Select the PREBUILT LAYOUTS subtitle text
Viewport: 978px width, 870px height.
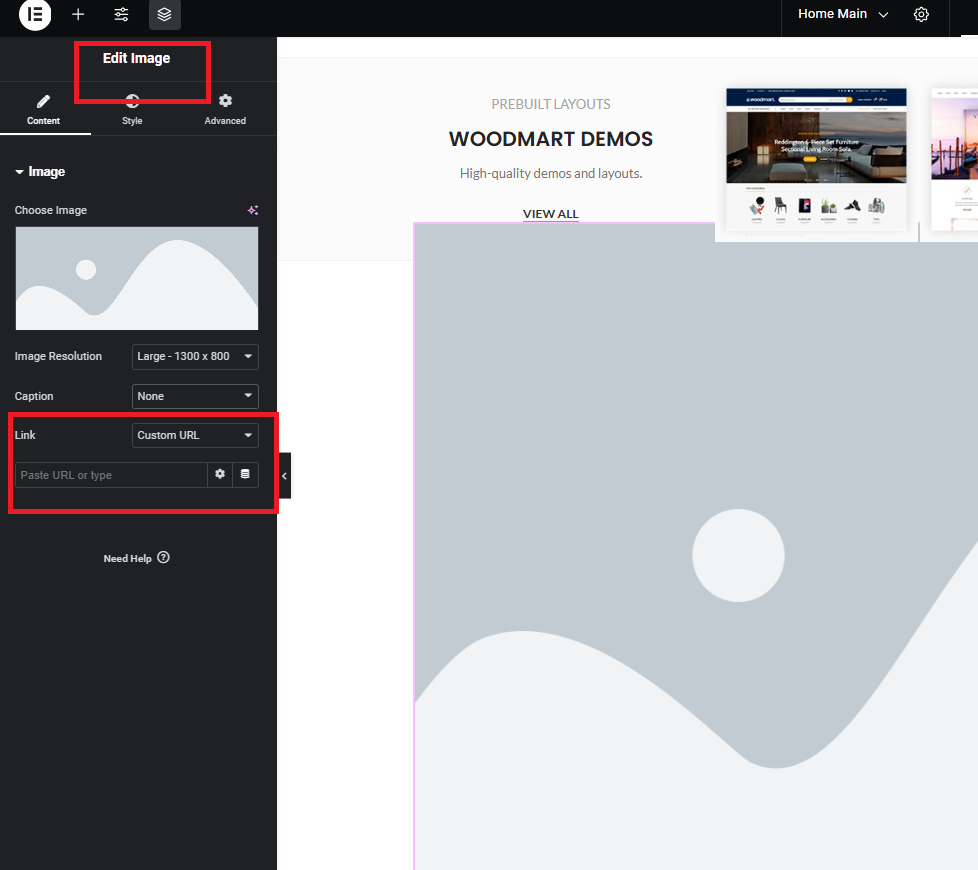551,104
